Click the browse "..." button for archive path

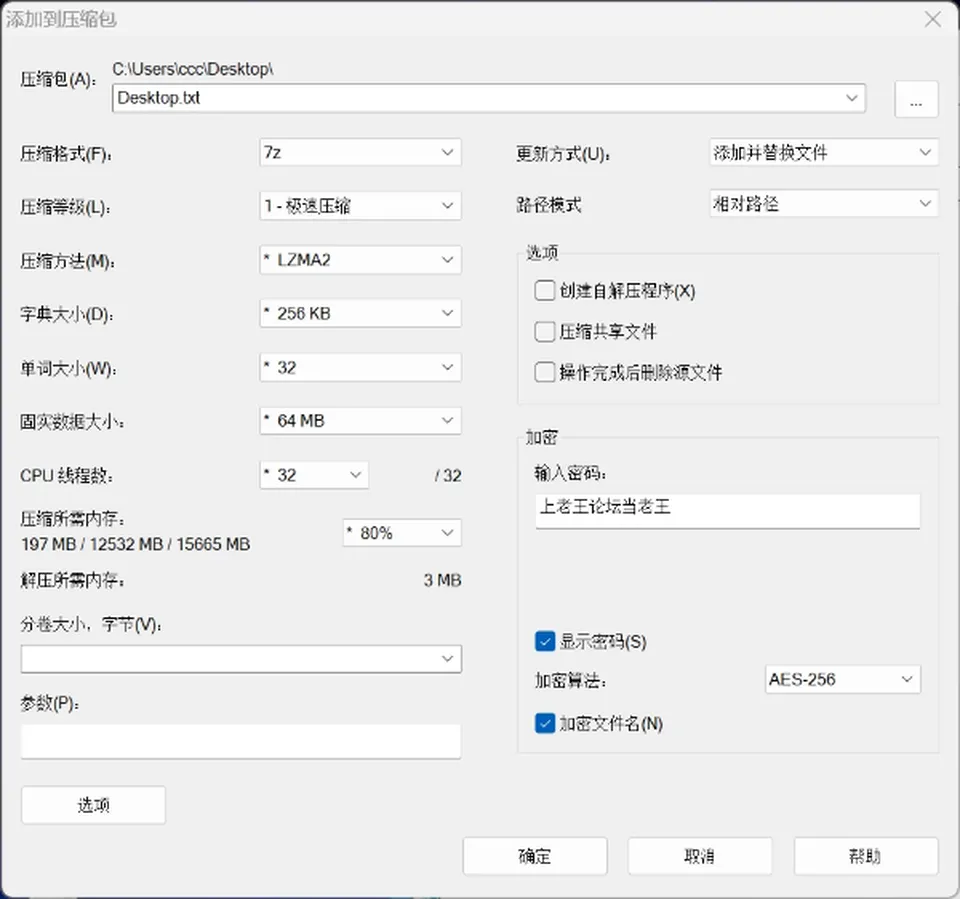pyautogui.click(x=916, y=99)
